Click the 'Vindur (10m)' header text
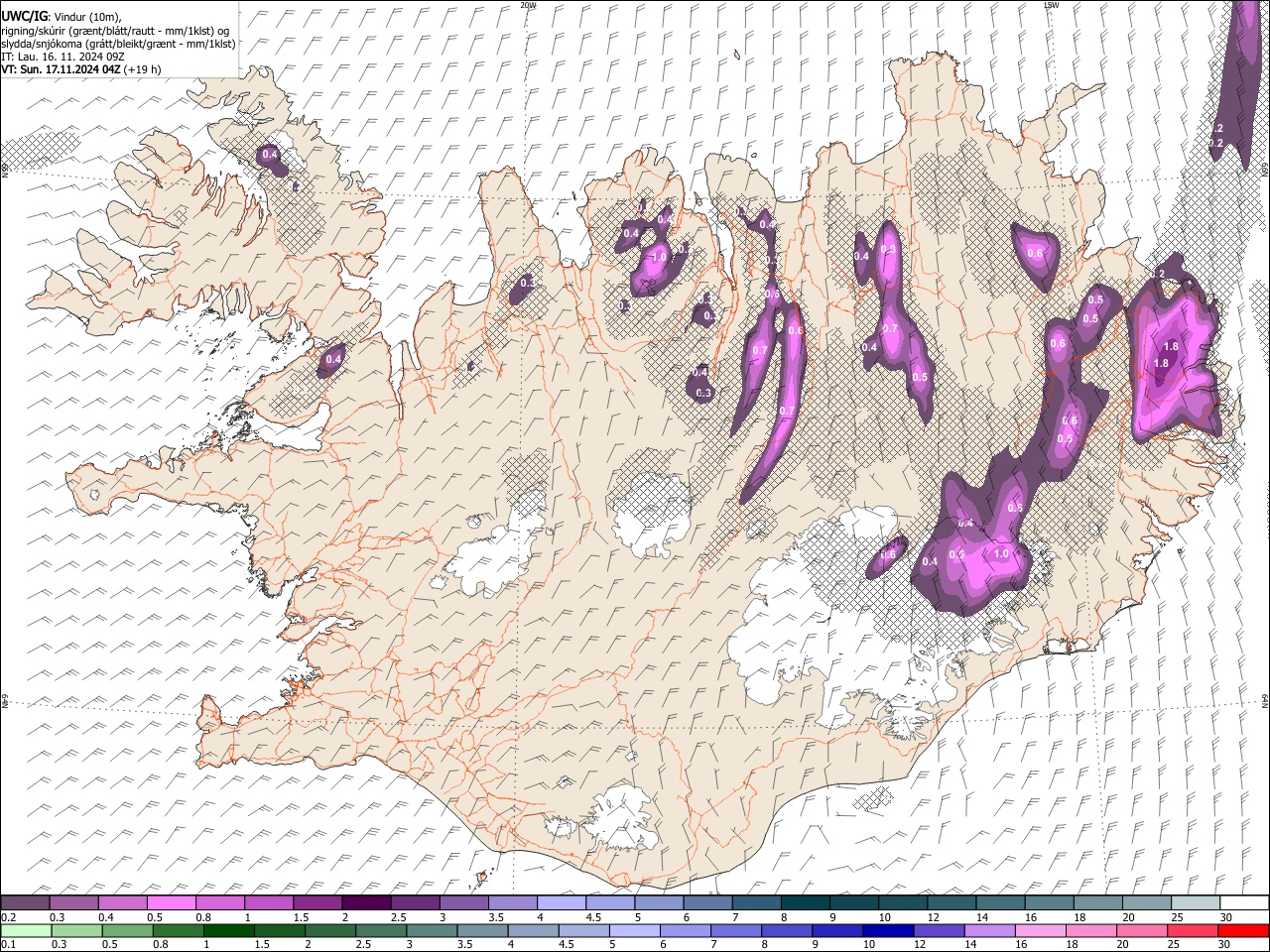Viewport: 1270px width, 952px height. tap(87, 17)
